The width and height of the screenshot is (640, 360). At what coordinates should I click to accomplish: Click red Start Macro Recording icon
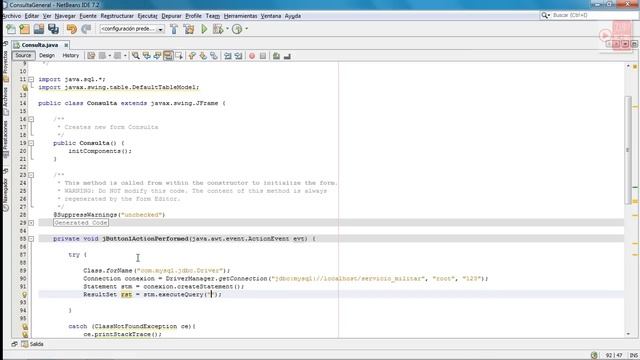click(x=252, y=56)
